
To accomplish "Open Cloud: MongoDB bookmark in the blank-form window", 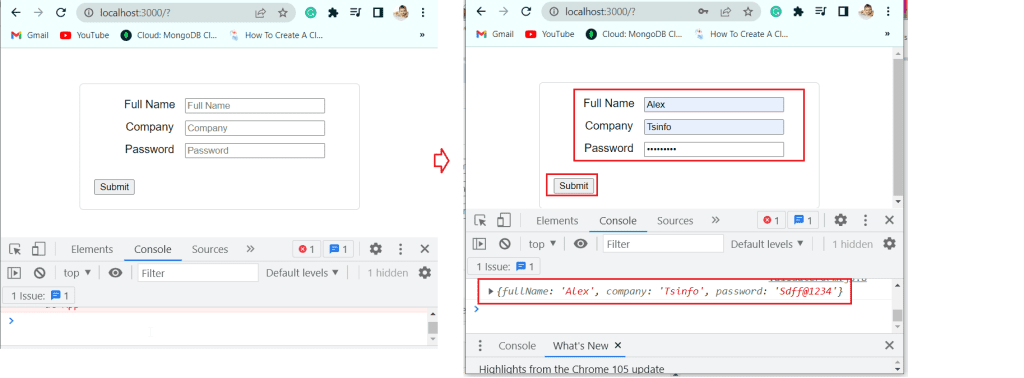I will [168, 35].
